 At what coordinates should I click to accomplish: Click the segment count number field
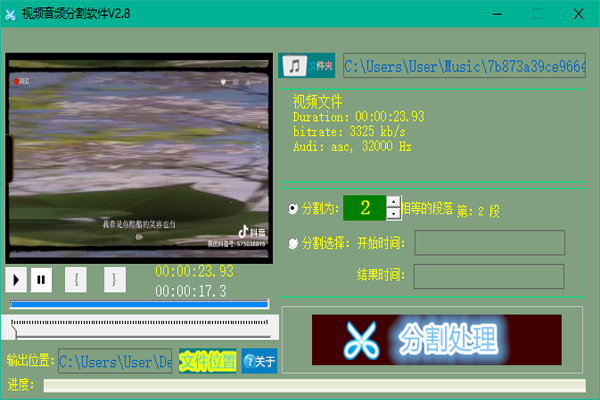[364, 208]
